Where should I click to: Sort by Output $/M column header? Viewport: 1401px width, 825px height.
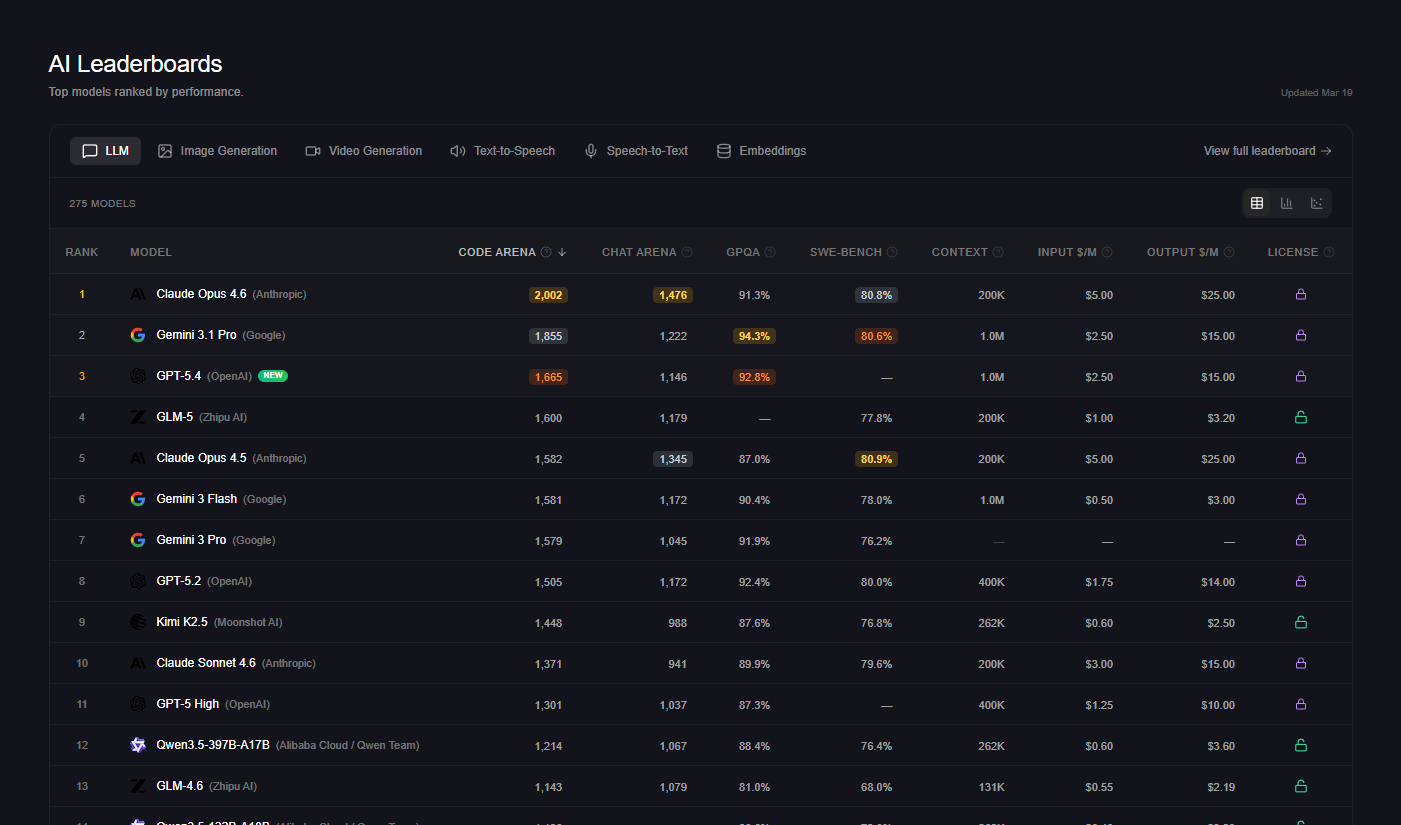tap(1182, 253)
